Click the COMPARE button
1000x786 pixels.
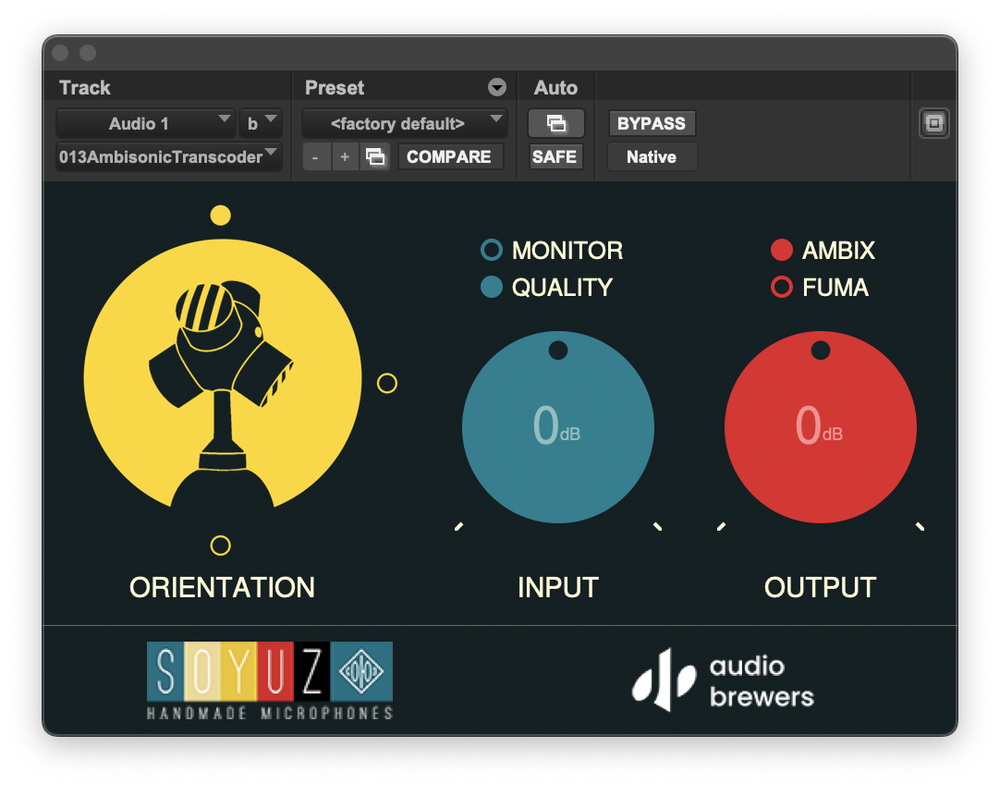click(x=450, y=157)
